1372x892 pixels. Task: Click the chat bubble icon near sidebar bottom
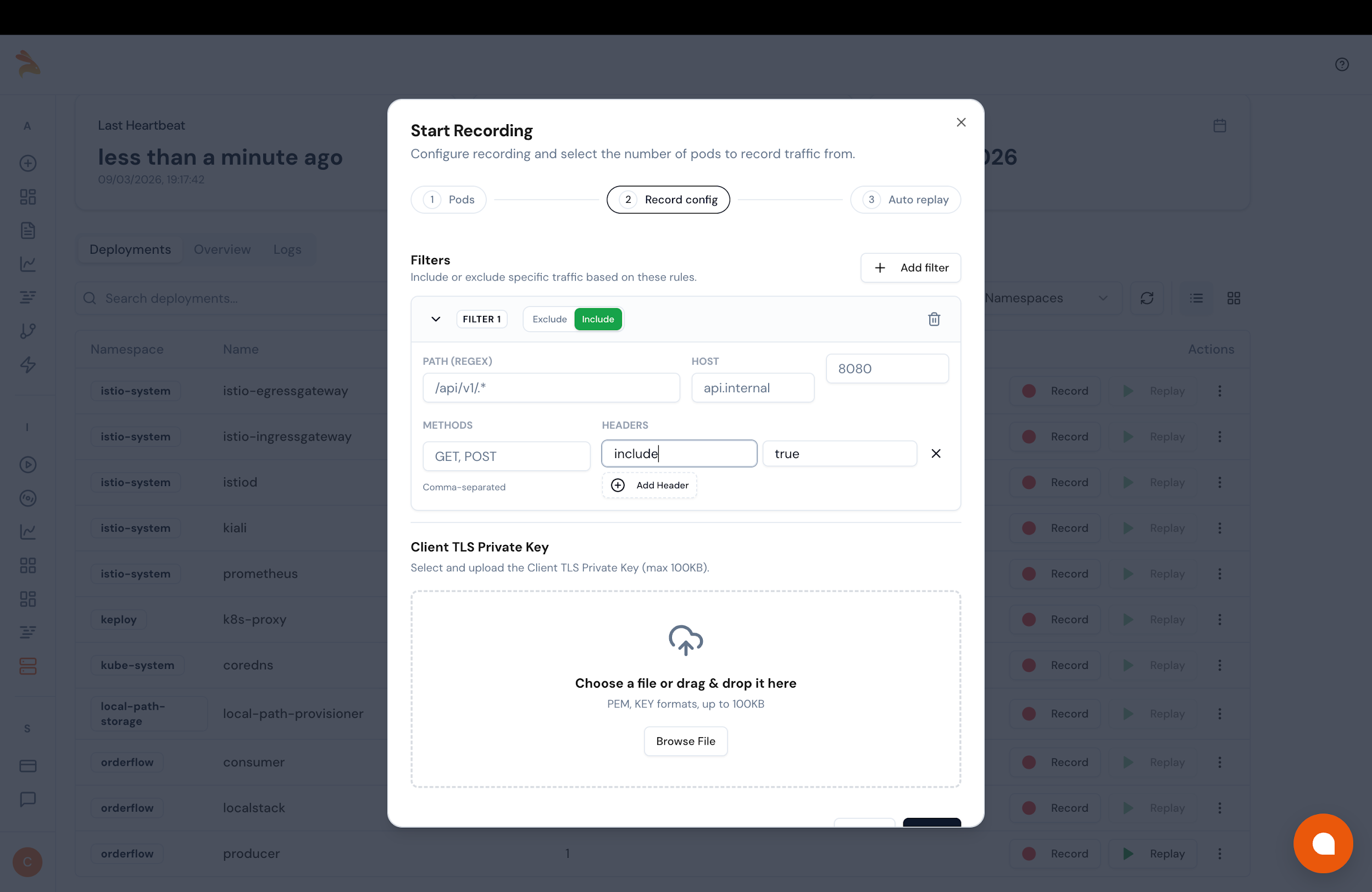click(x=27, y=799)
